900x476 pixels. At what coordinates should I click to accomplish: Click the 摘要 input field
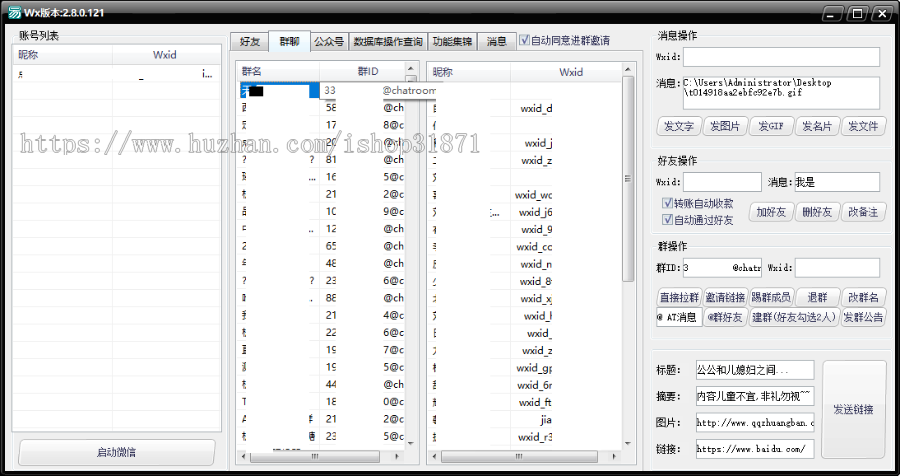click(755, 396)
